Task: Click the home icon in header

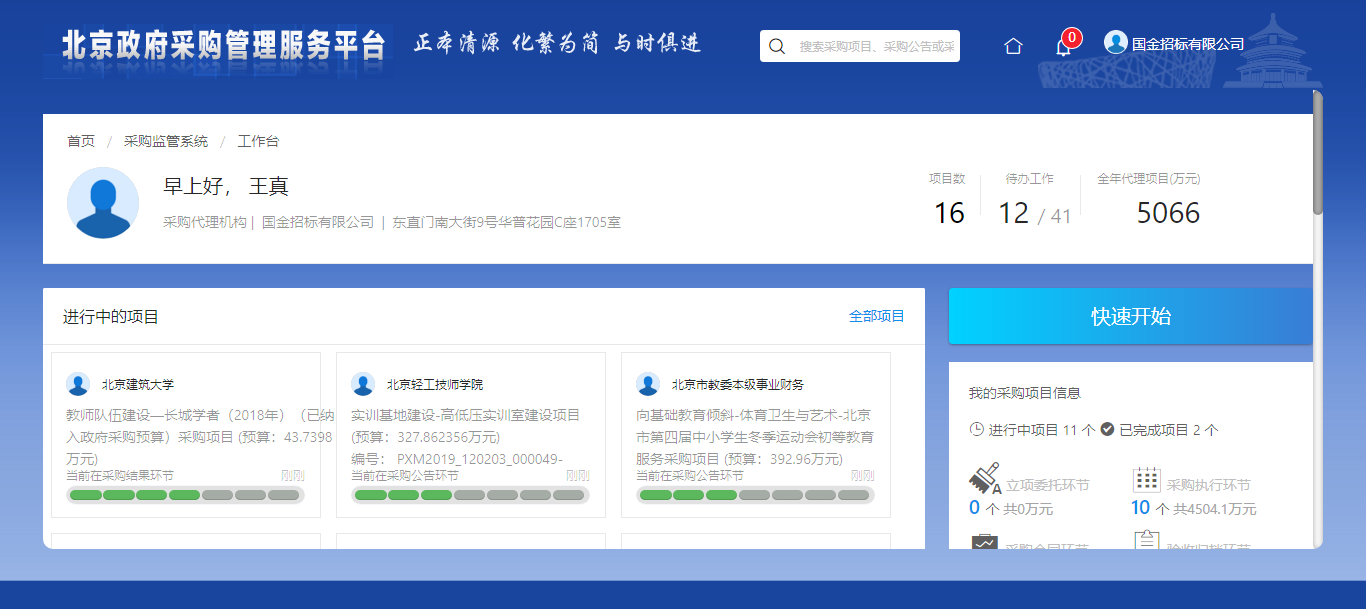Action: (1013, 46)
